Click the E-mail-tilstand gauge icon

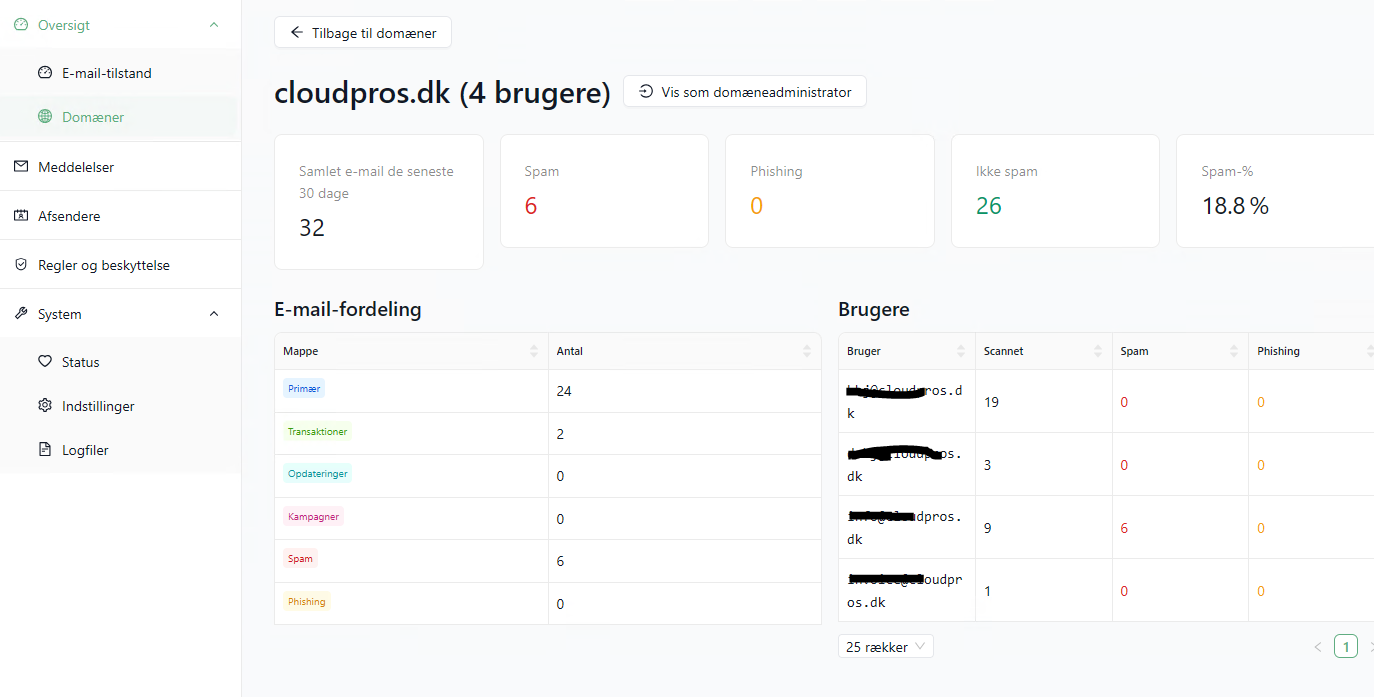pyautogui.click(x=44, y=73)
